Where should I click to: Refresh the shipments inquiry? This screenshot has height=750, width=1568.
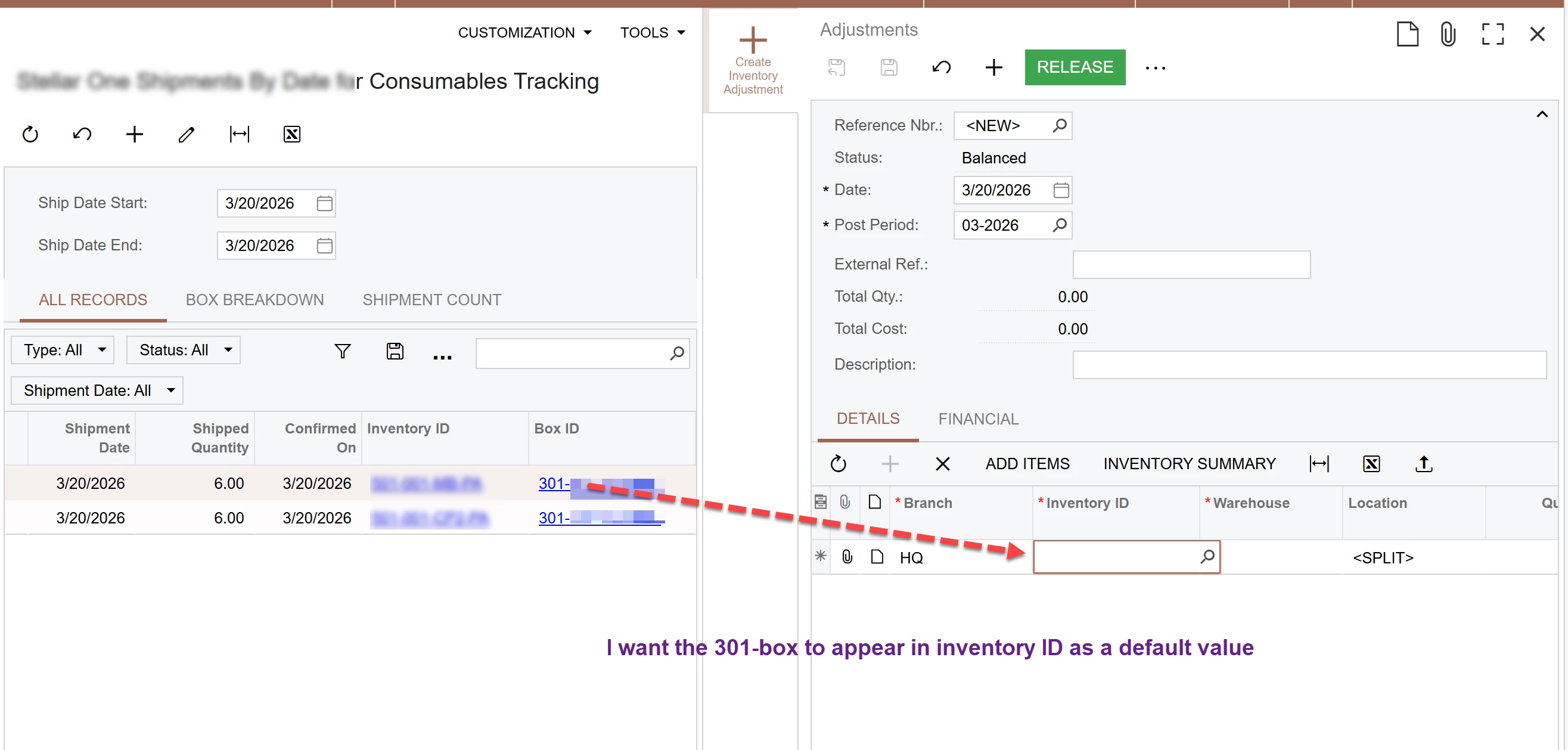30,134
